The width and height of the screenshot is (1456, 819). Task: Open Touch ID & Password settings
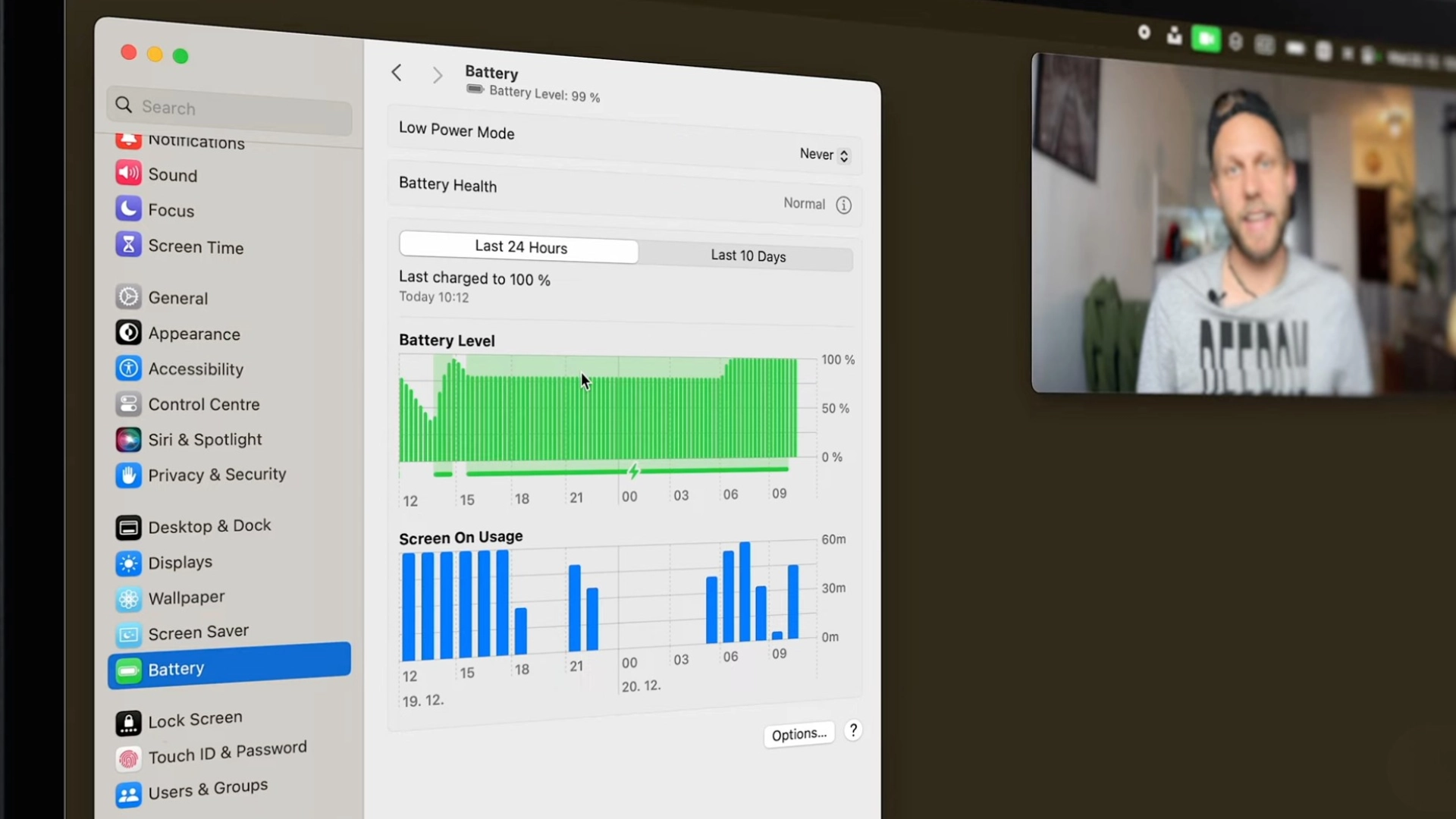pyautogui.click(x=227, y=748)
